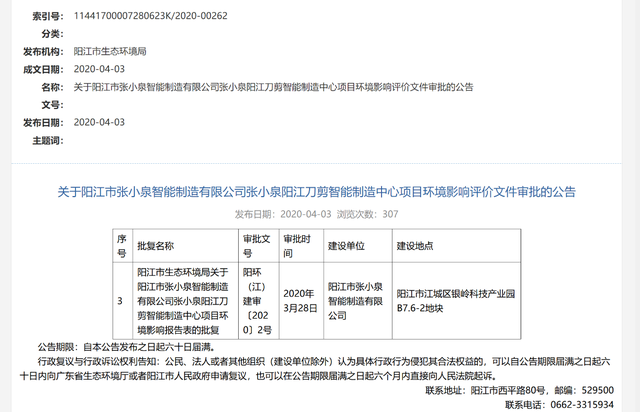The height and width of the screenshot is (412, 640).
Task: Select the publishing agency 阳江市生态环境局
Action: tap(110, 51)
